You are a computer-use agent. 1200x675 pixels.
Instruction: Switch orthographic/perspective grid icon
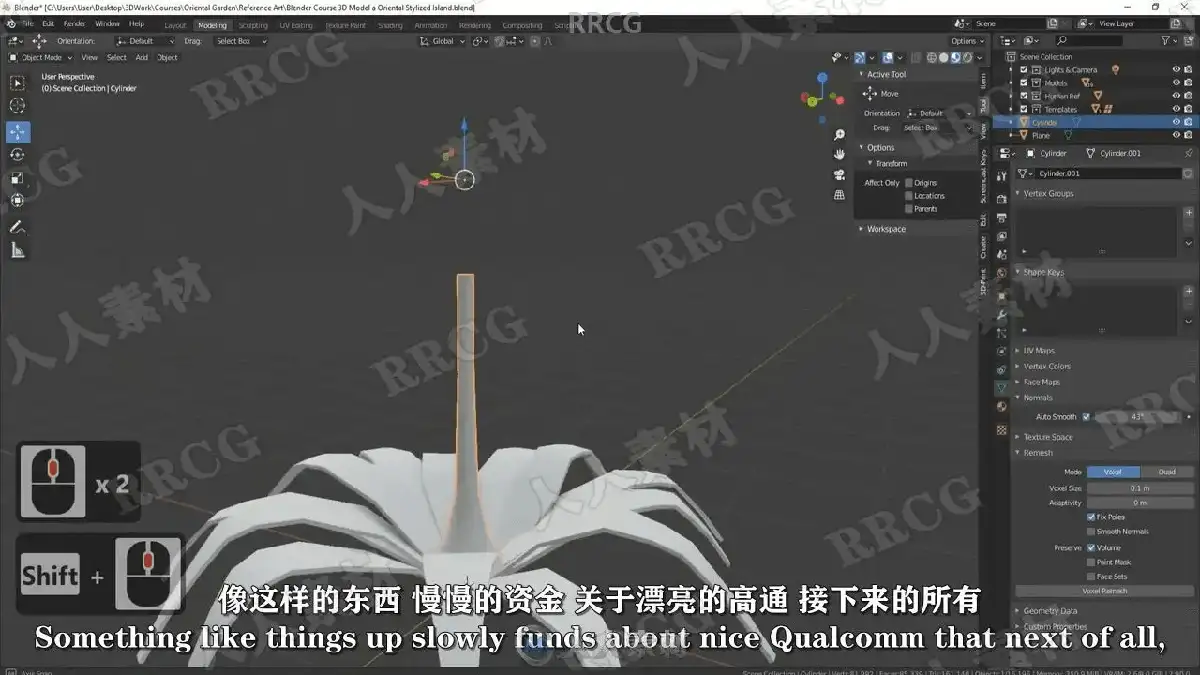point(839,195)
